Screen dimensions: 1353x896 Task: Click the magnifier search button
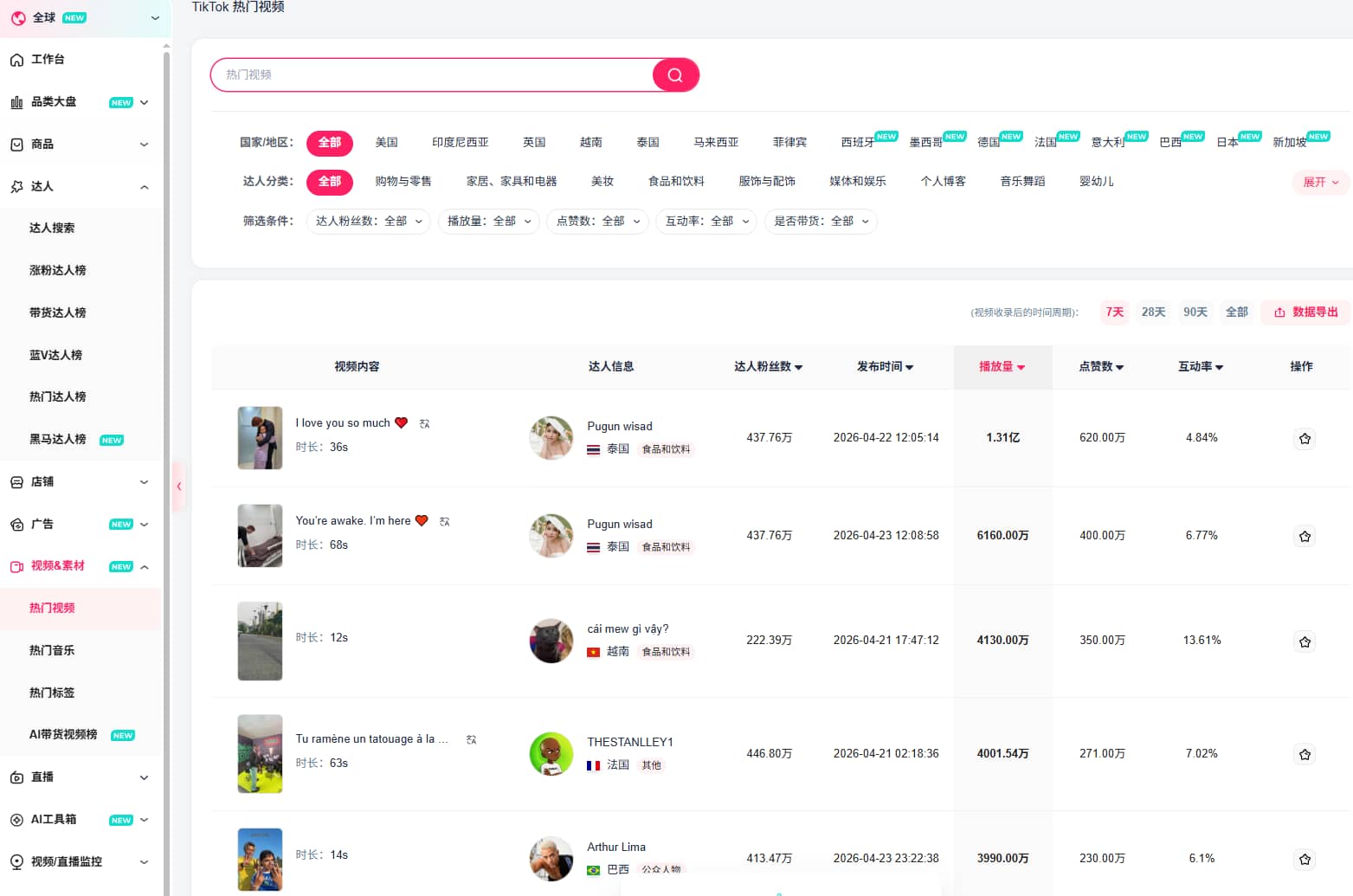(675, 75)
